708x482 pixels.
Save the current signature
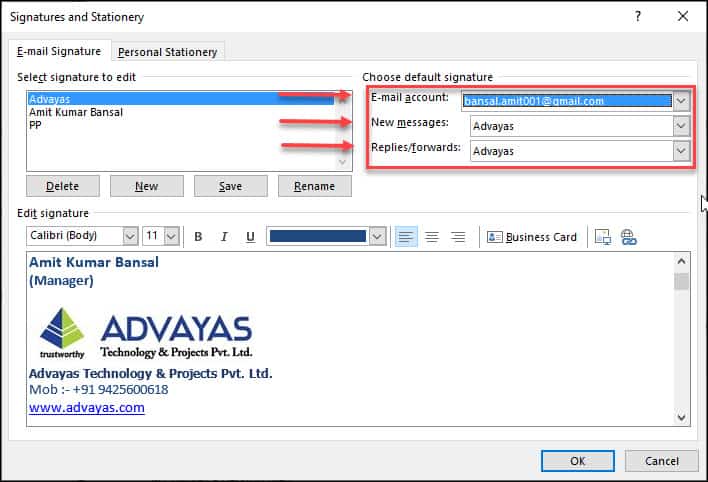point(231,186)
